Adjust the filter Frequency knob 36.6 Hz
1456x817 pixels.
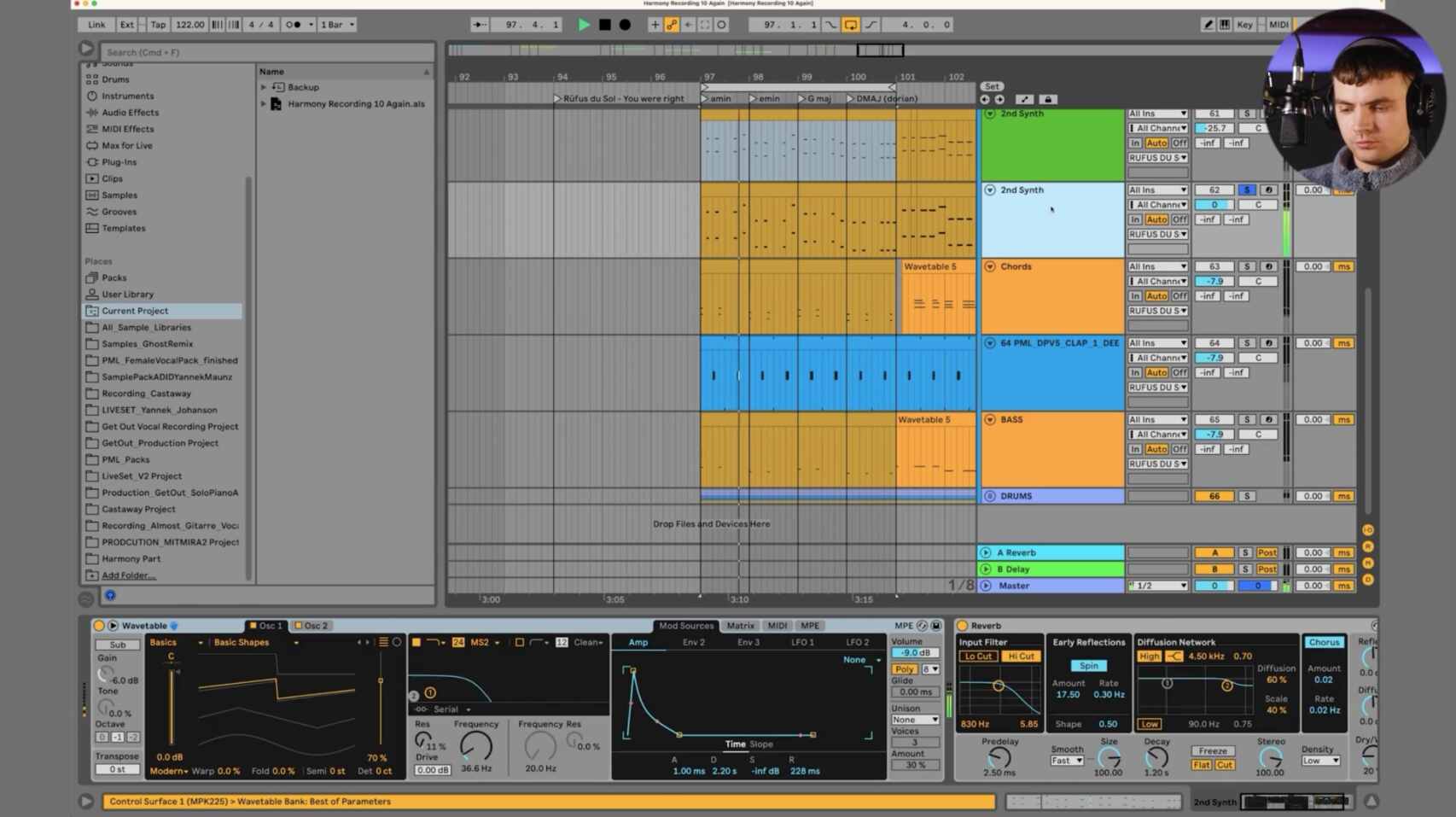coord(476,746)
